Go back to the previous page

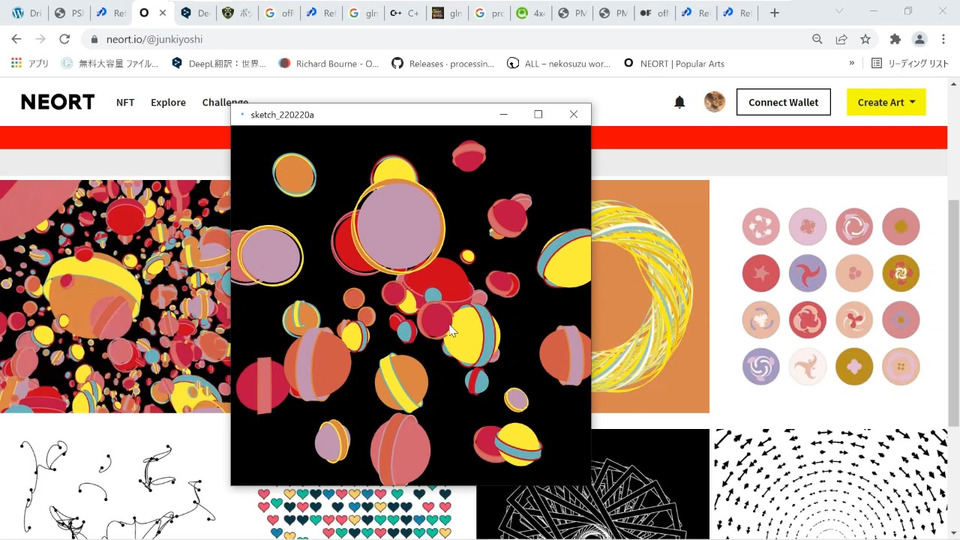click(17, 39)
